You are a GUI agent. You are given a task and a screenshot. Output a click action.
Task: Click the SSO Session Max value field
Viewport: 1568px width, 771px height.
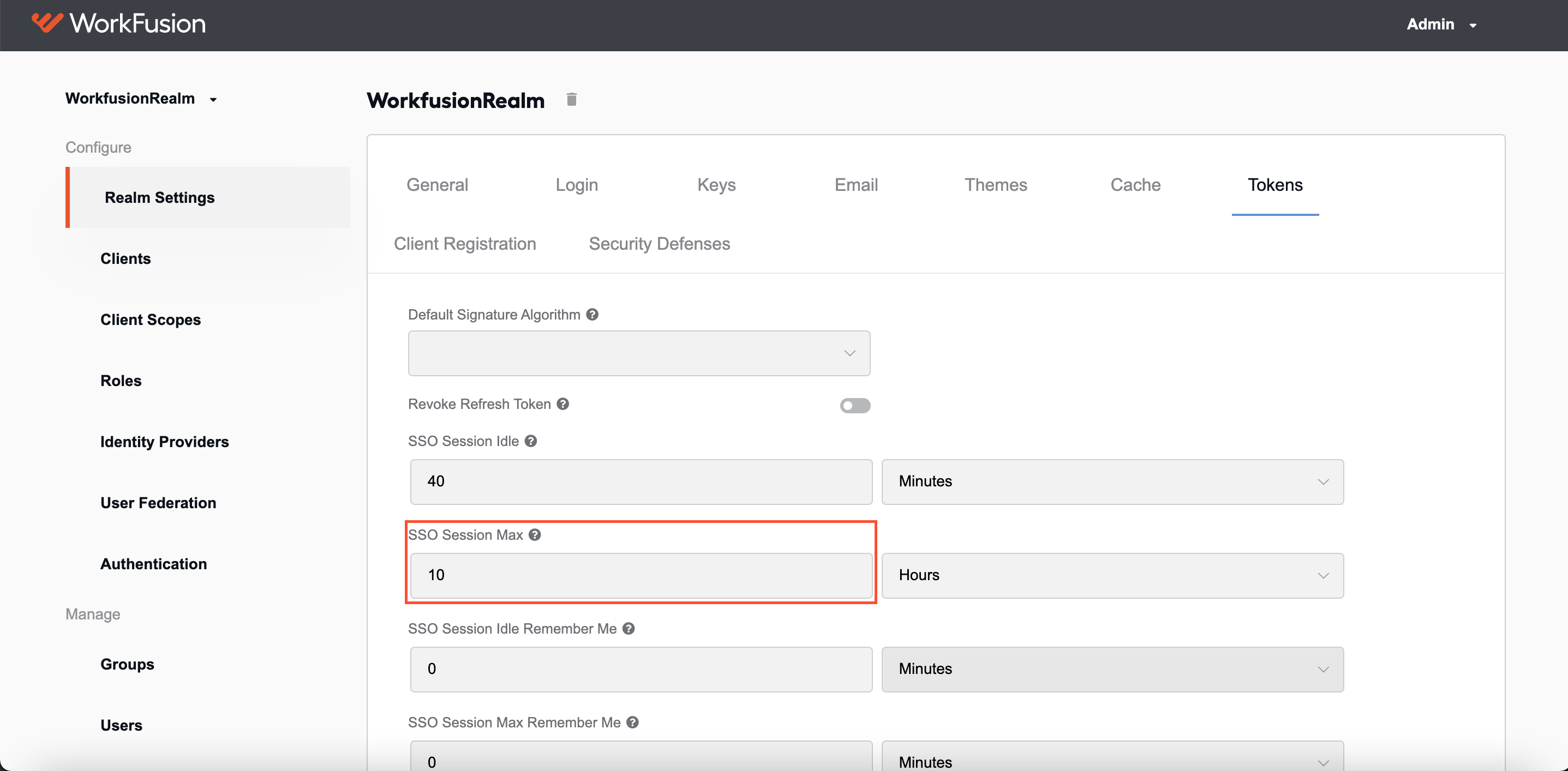(641, 576)
